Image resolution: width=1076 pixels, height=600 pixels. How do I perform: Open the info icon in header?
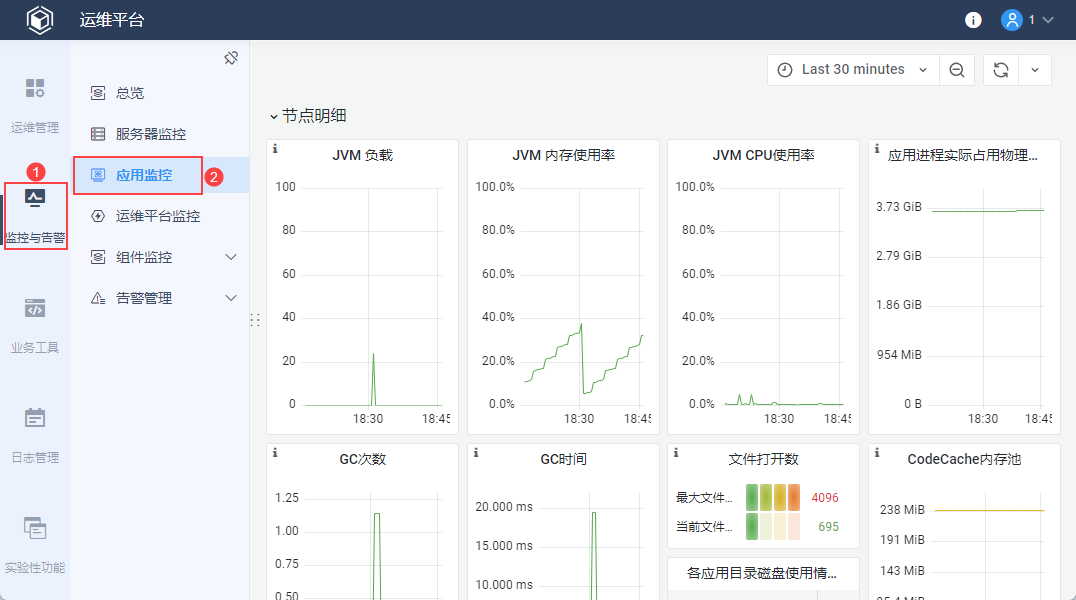coord(973,21)
